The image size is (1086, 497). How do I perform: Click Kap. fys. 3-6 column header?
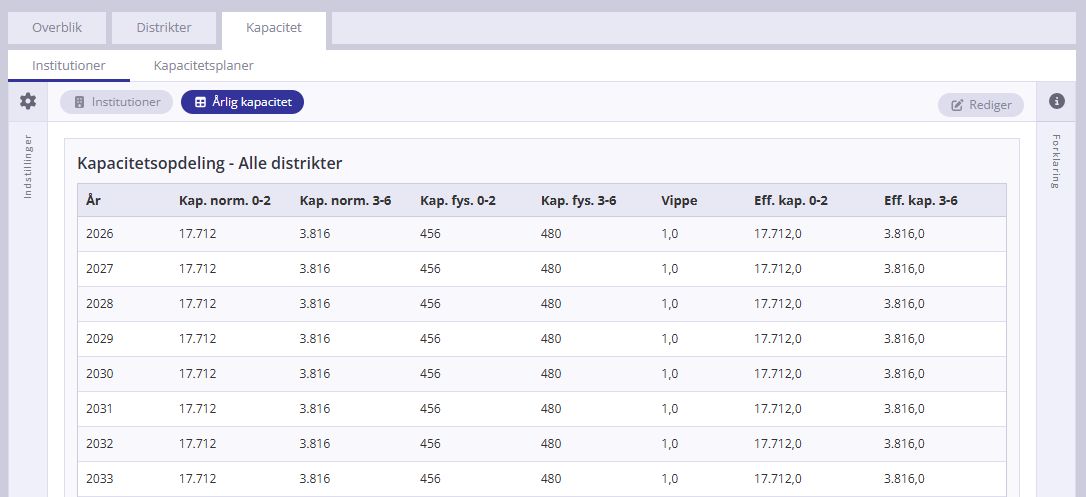click(x=578, y=200)
